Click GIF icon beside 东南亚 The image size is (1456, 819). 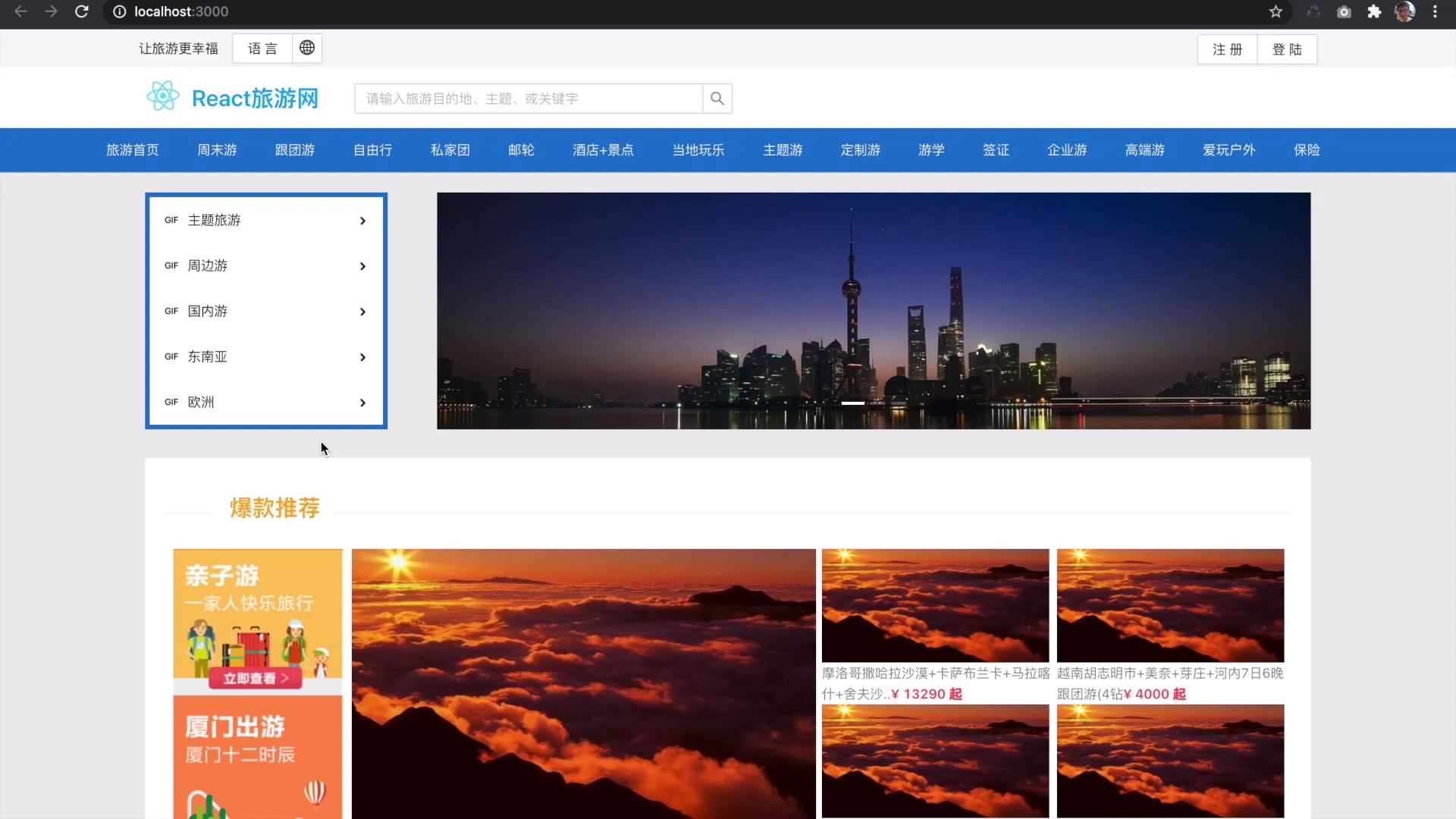[171, 356]
